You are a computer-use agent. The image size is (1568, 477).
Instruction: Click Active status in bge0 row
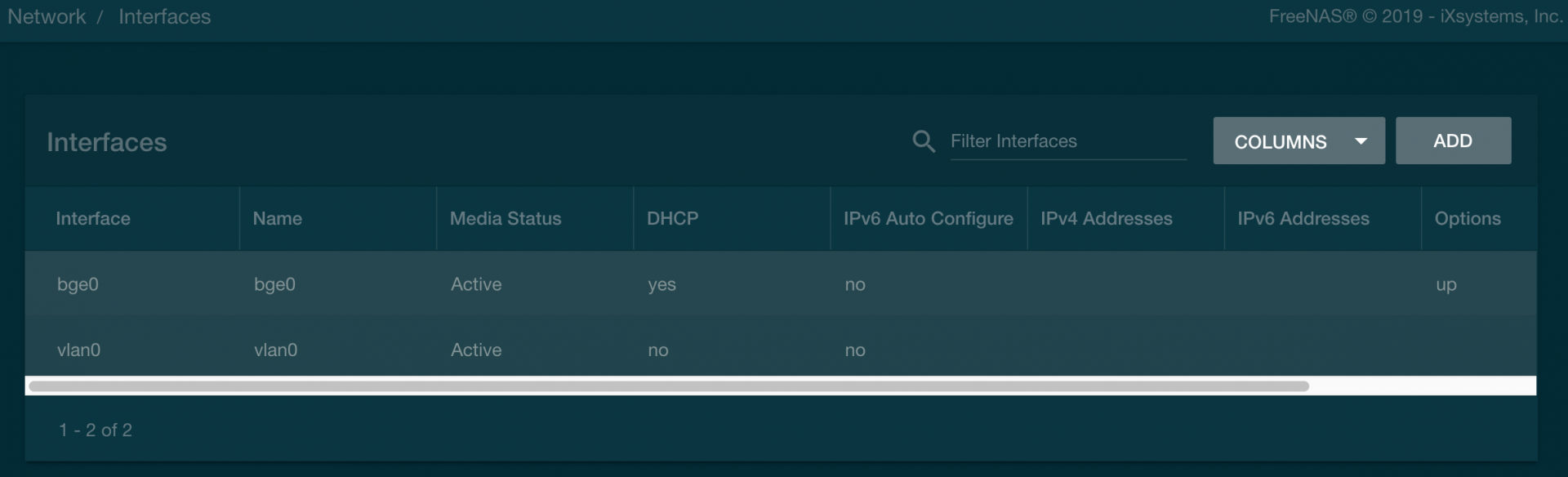[476, 284]
